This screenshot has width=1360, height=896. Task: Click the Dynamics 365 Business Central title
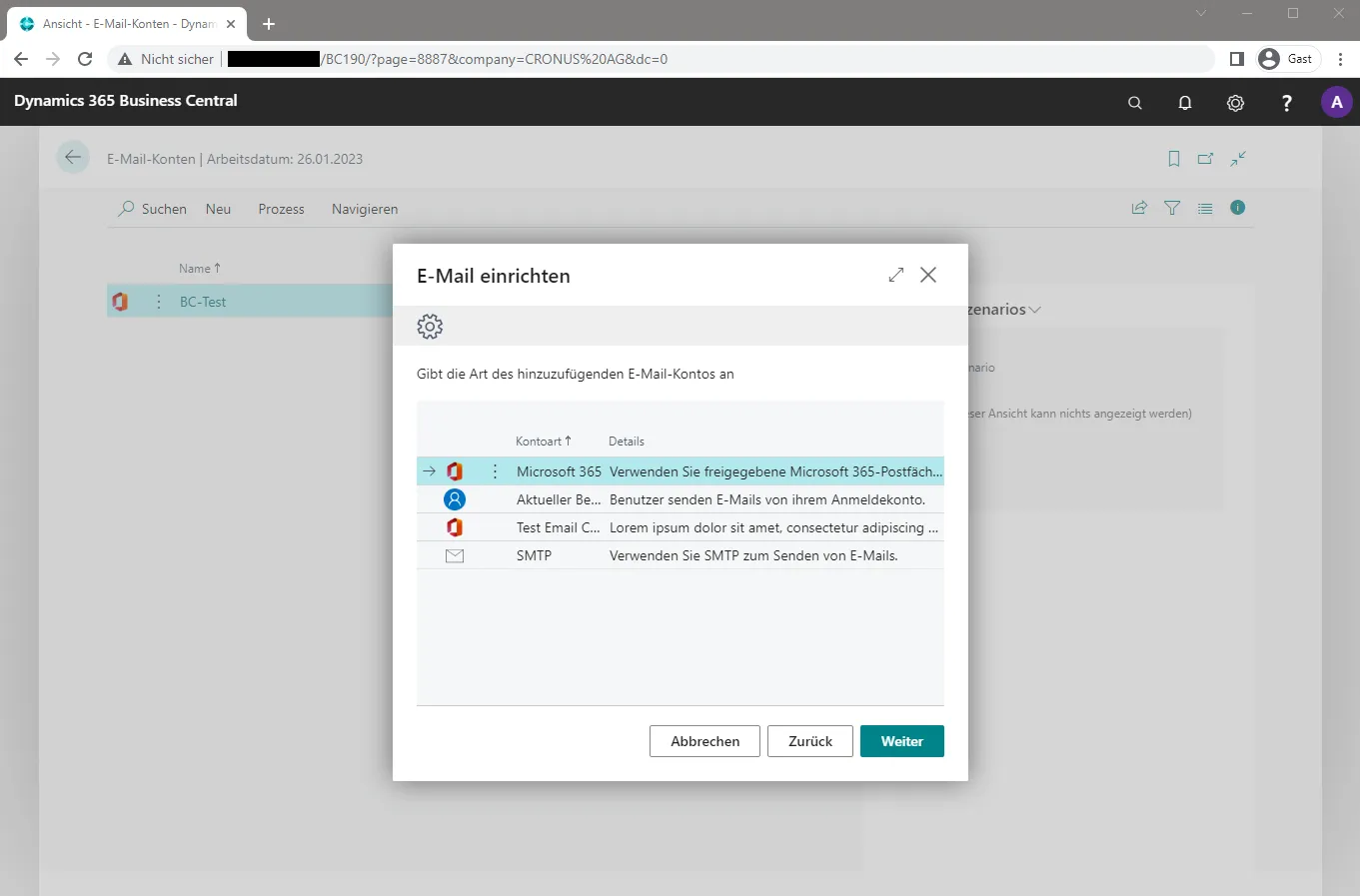126,101
